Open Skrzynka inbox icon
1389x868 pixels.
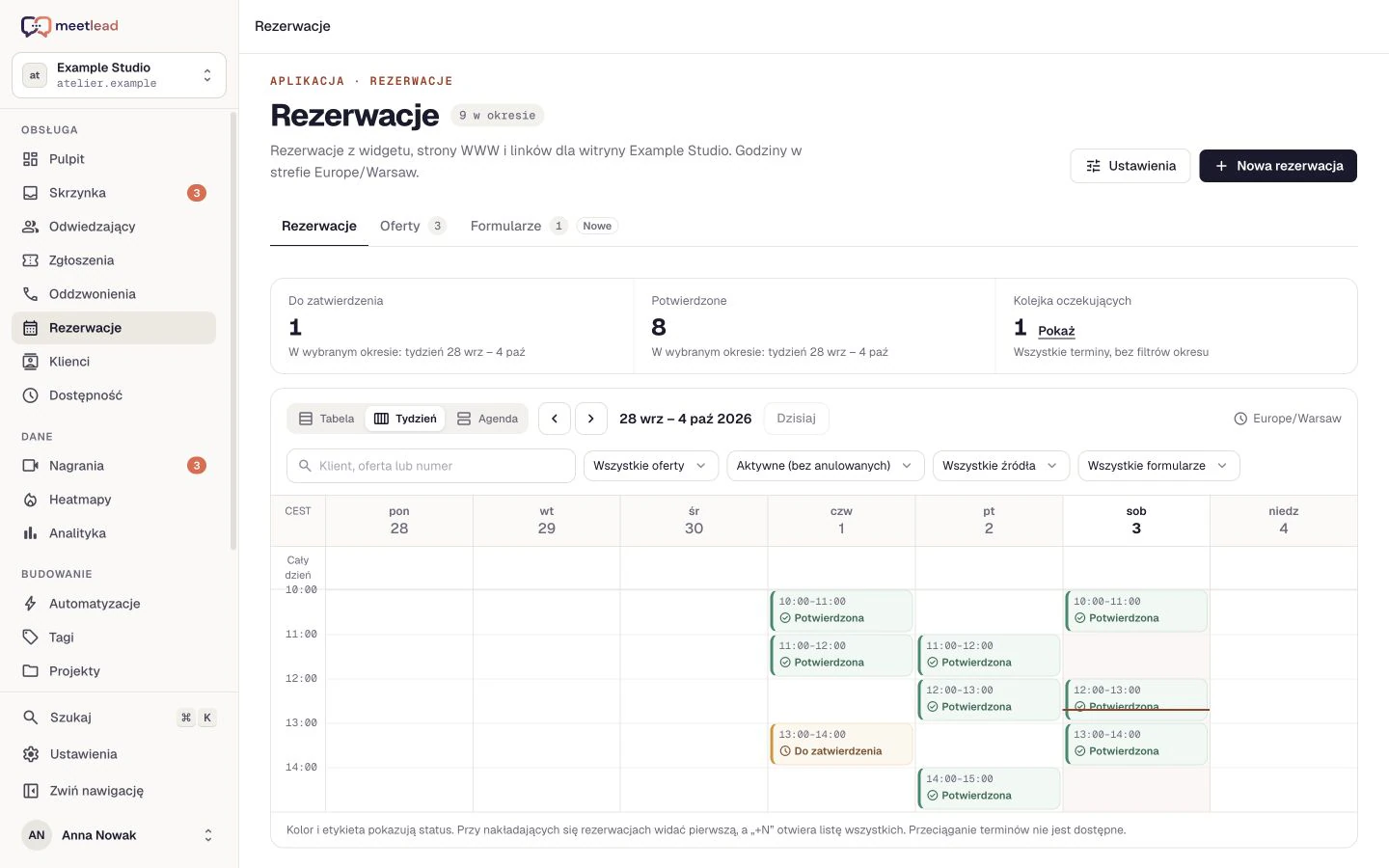[31, 193]
